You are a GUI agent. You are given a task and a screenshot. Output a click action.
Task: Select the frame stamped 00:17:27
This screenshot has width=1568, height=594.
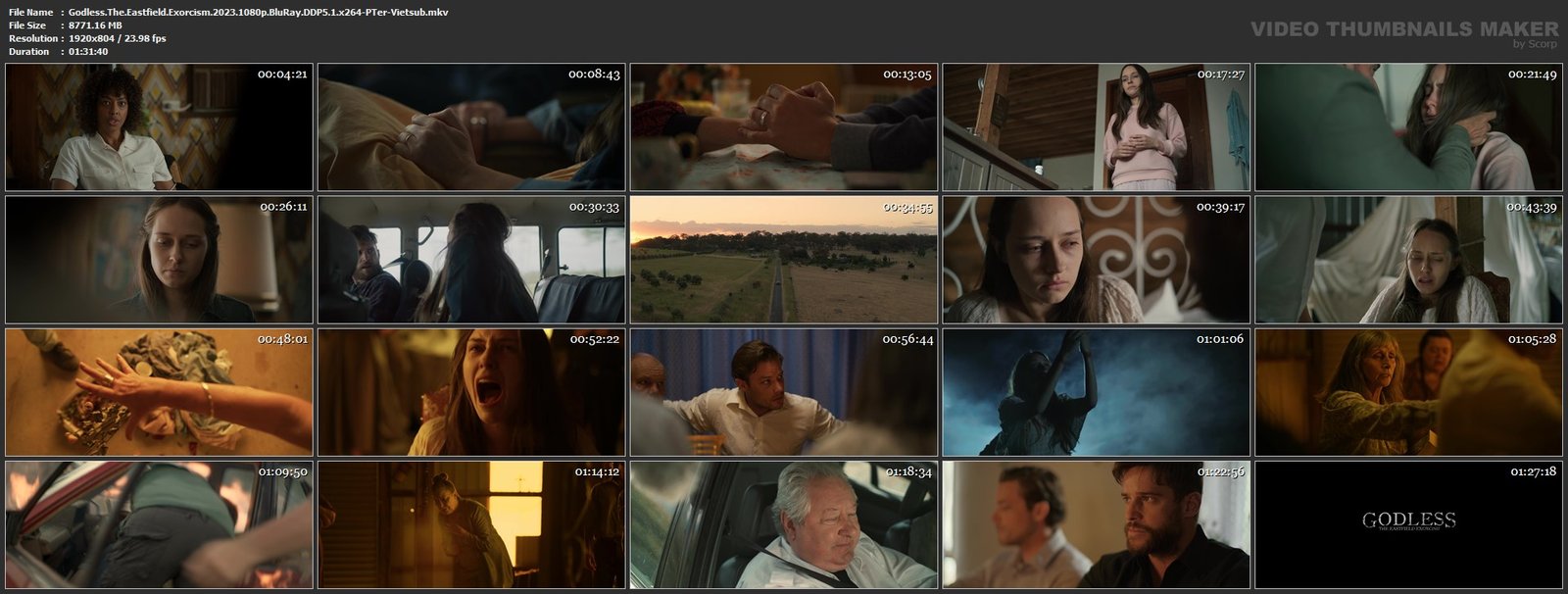click(x=1097, y=127)
